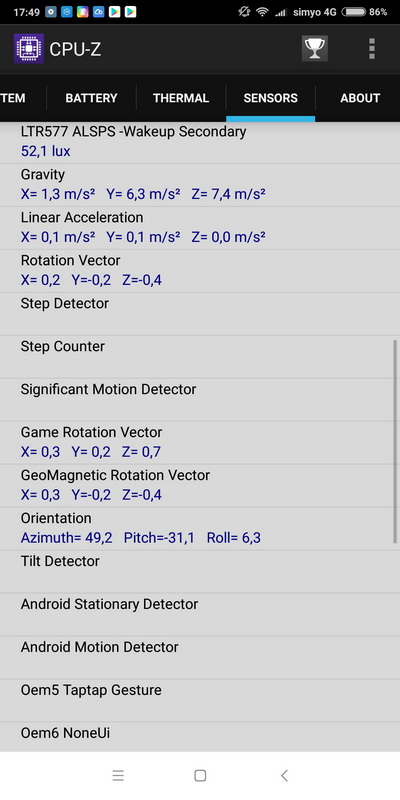The width and height of the screenshot is (400, 800).
Task: Tap the Game Rotation Vector entry
Action: (x=200, y=442)
